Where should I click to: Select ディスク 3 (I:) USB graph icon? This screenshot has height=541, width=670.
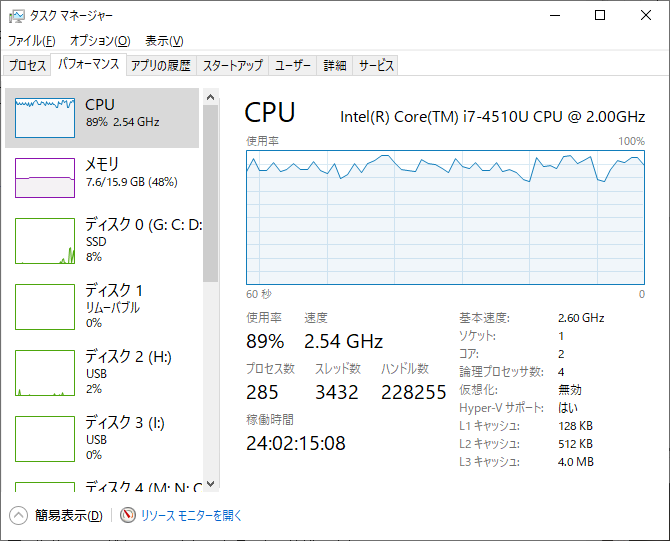coord(45,439)
